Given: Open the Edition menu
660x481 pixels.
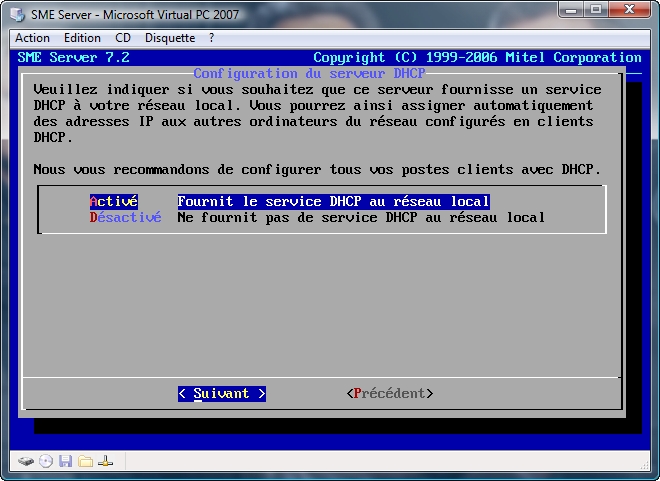Looking at the screenshot, I should (x=82, y=38).
